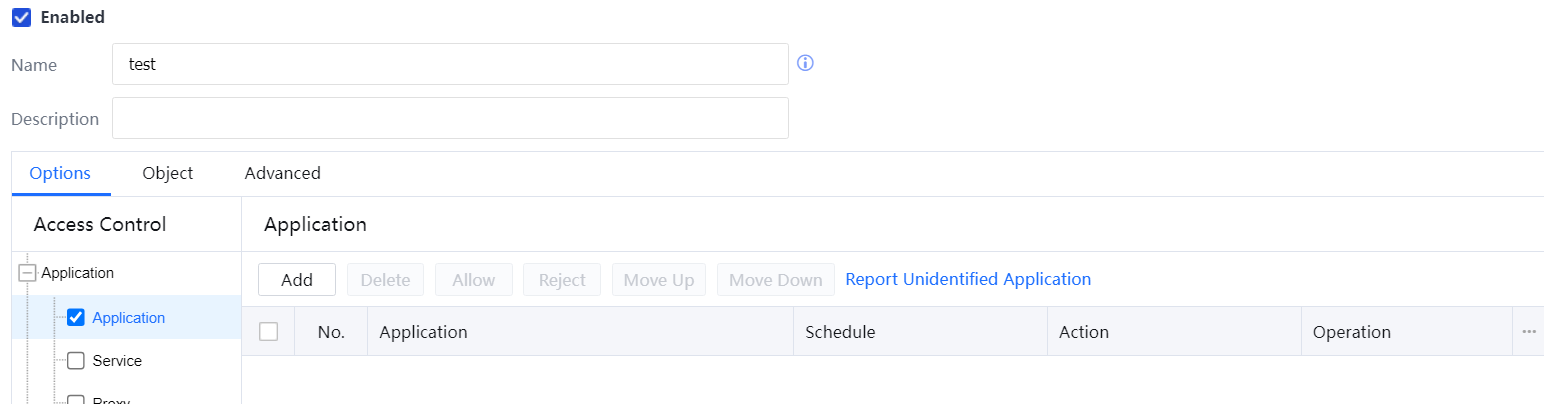Toggle the Application checkbox in the tree
Viewport: 1553px width, 404px height.
click(75, 318)
